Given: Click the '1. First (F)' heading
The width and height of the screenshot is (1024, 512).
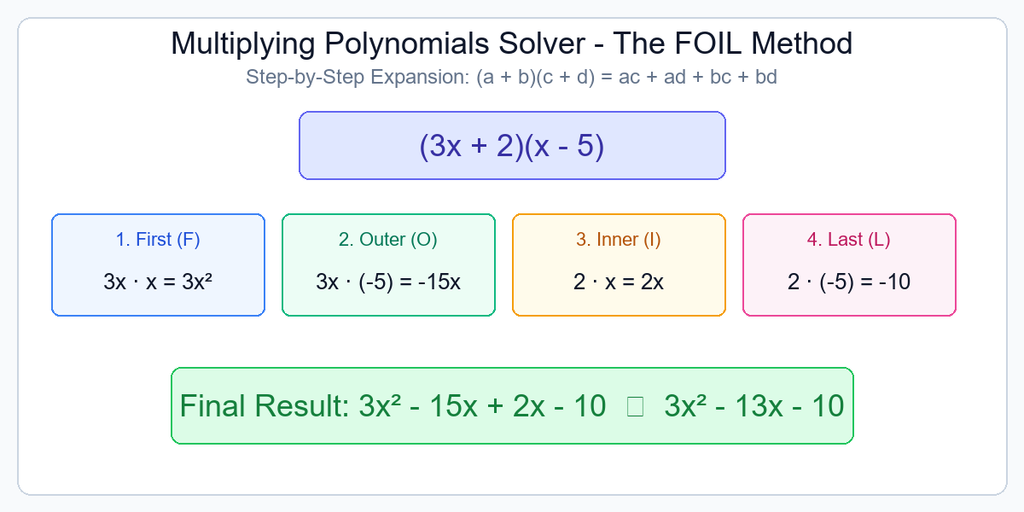Looking at the screenshot, I should 158,240.
